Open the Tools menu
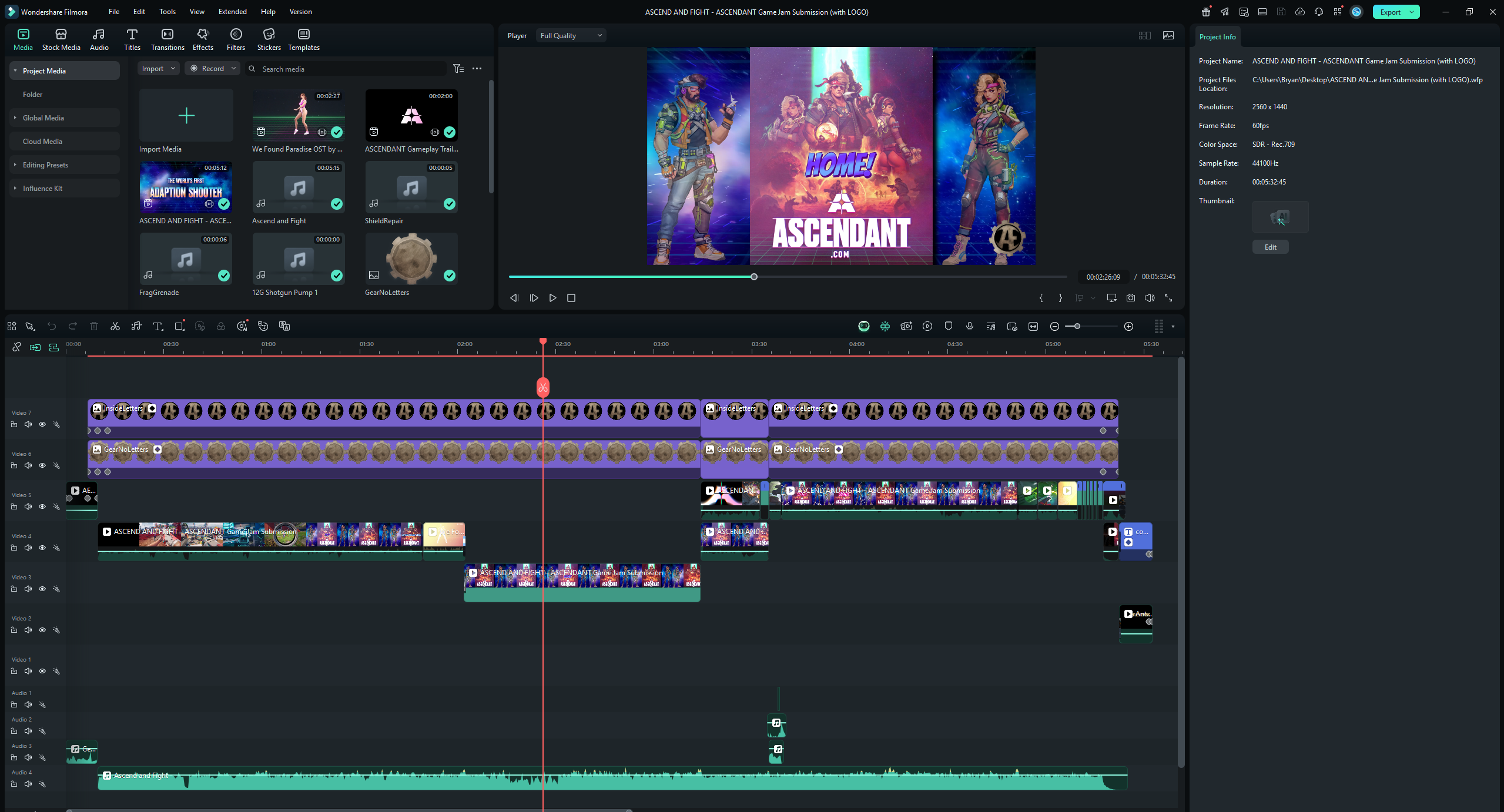This screenshot has width=1504, height=812. [x=168, y=12]
